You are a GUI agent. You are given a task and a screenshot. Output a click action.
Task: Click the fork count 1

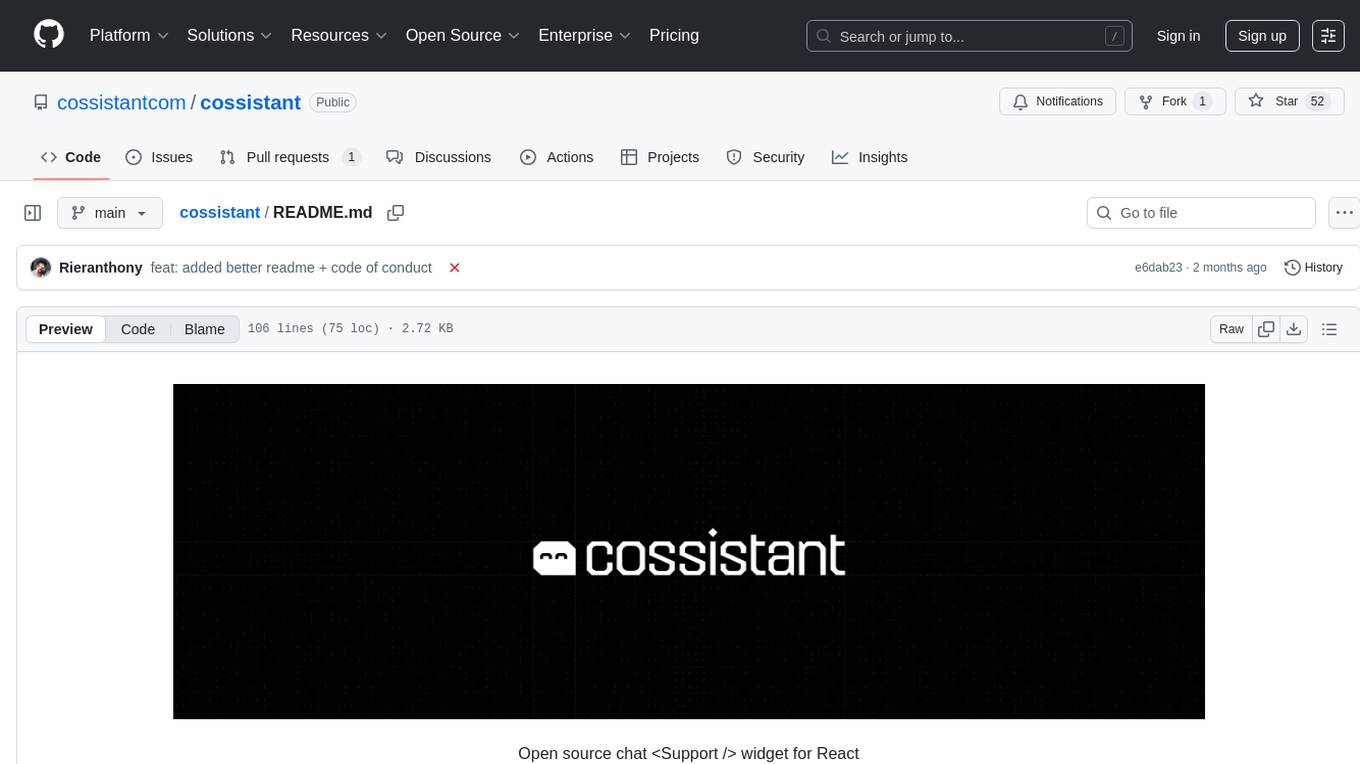pyautogui.click(x=1202, y=101)
